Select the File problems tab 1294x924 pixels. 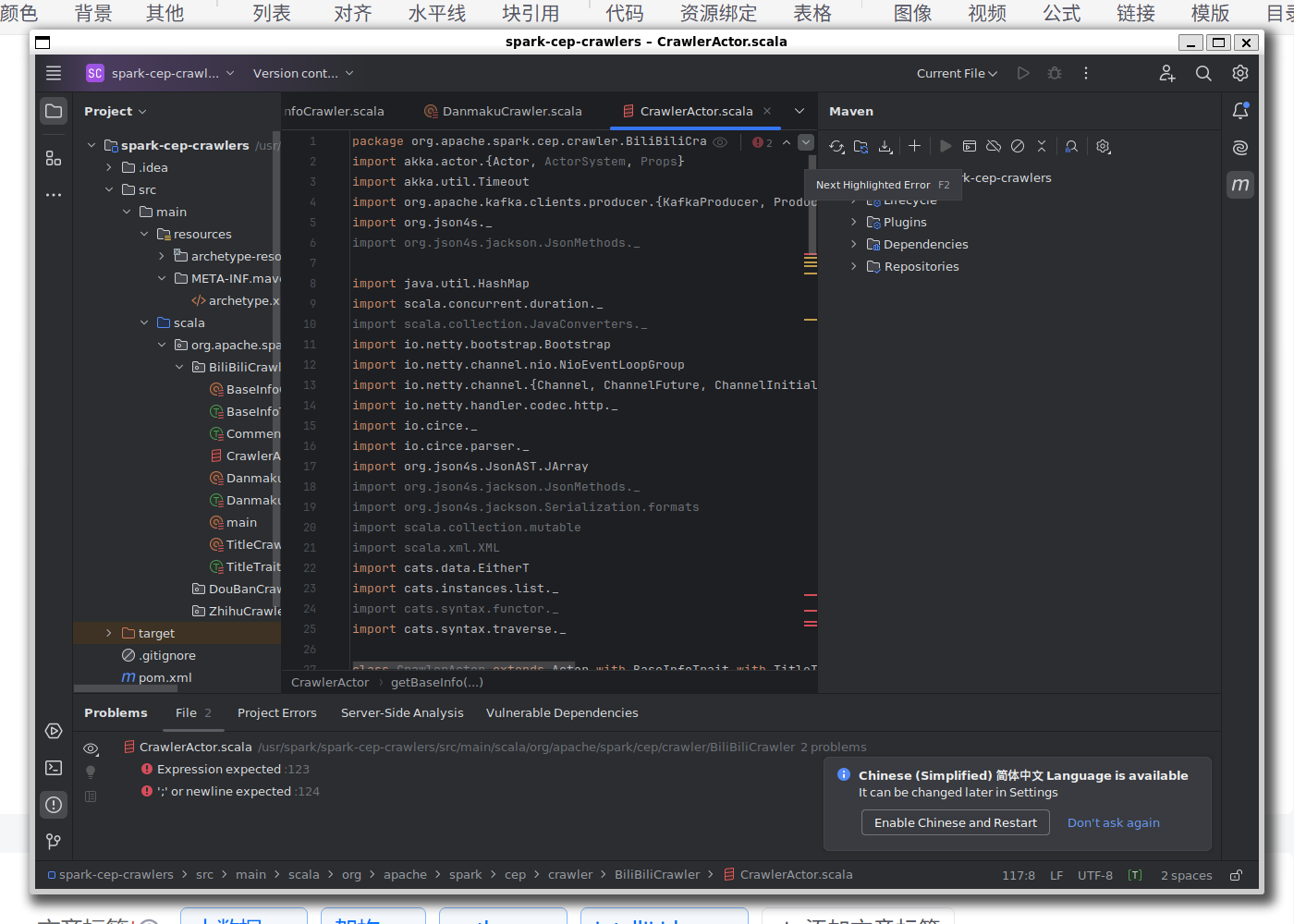(x=193, y=712)
